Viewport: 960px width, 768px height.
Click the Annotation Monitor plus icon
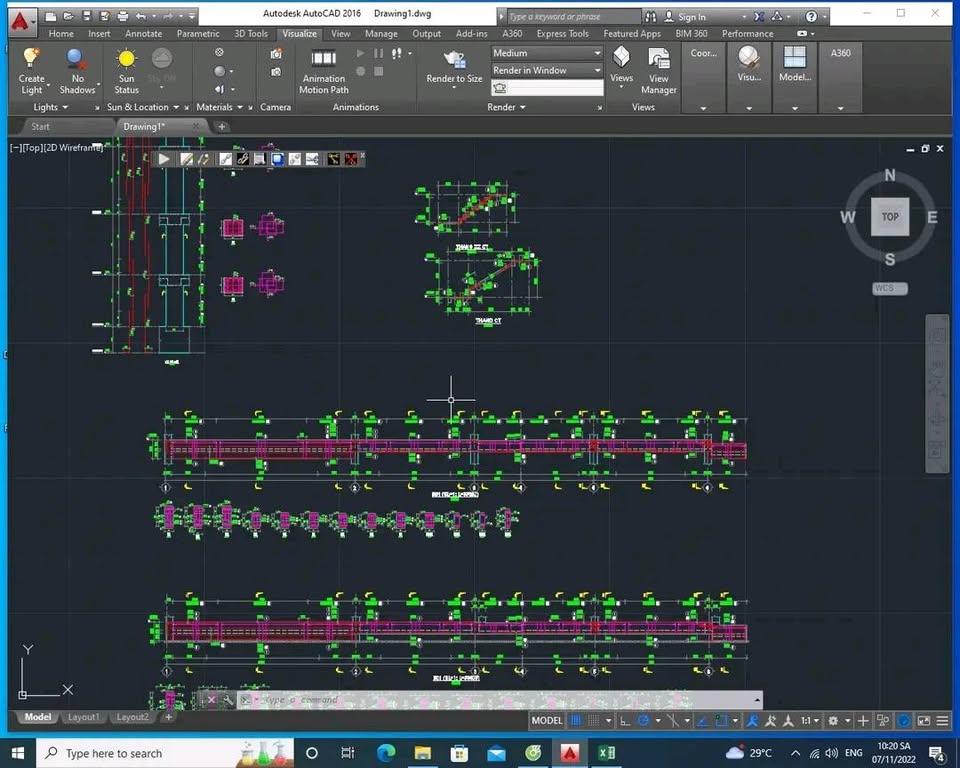coord(863,721)
